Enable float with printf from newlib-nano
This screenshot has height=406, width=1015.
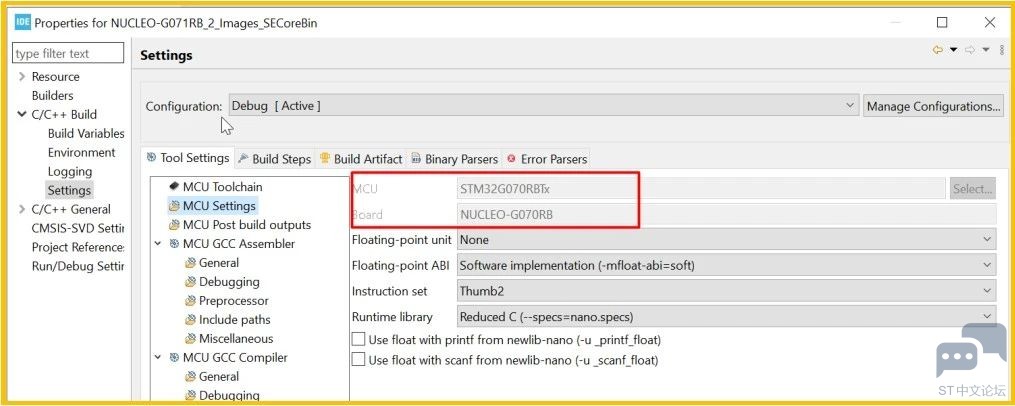pos(358,339)
